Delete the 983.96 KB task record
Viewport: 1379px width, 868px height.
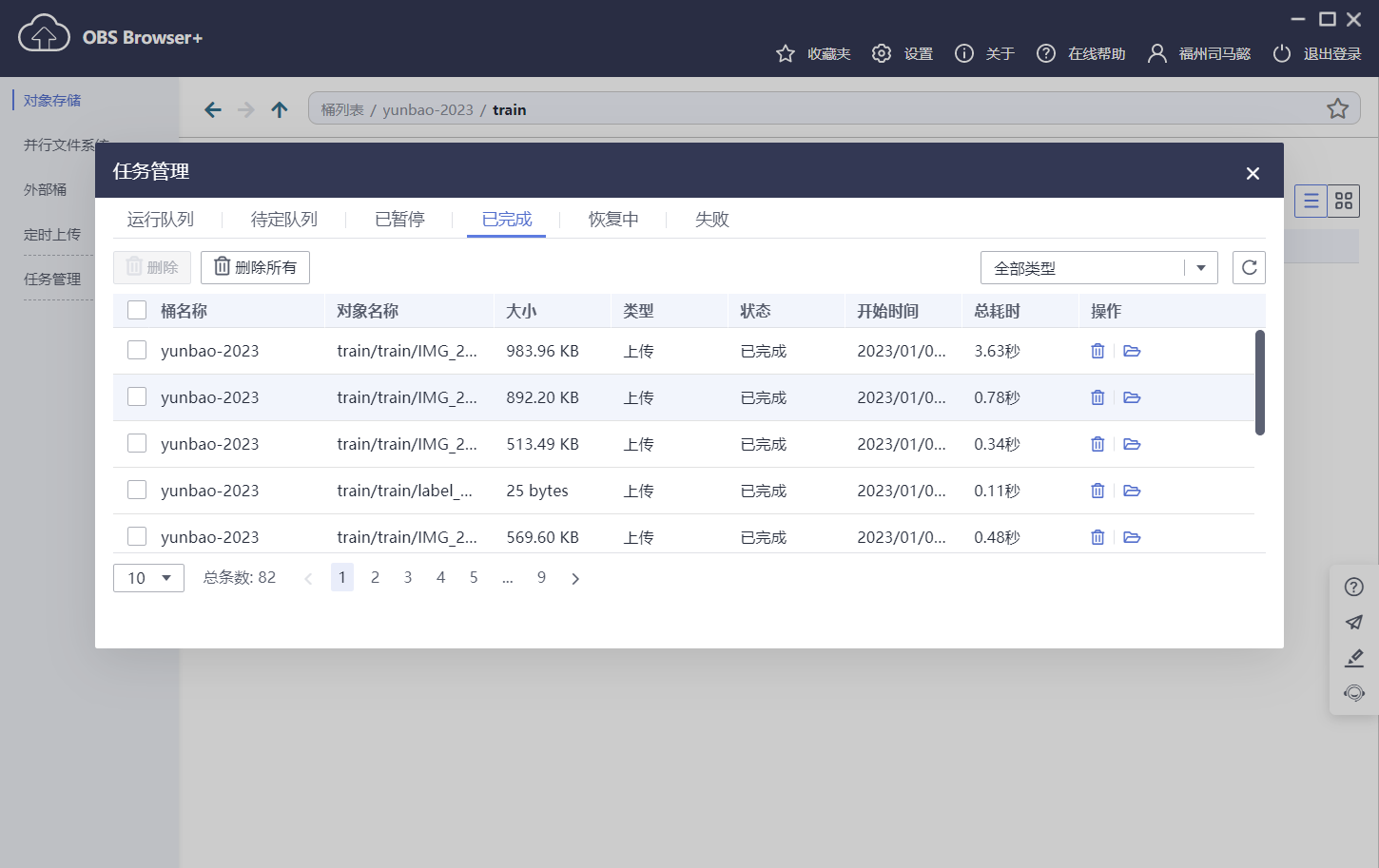1097,351
